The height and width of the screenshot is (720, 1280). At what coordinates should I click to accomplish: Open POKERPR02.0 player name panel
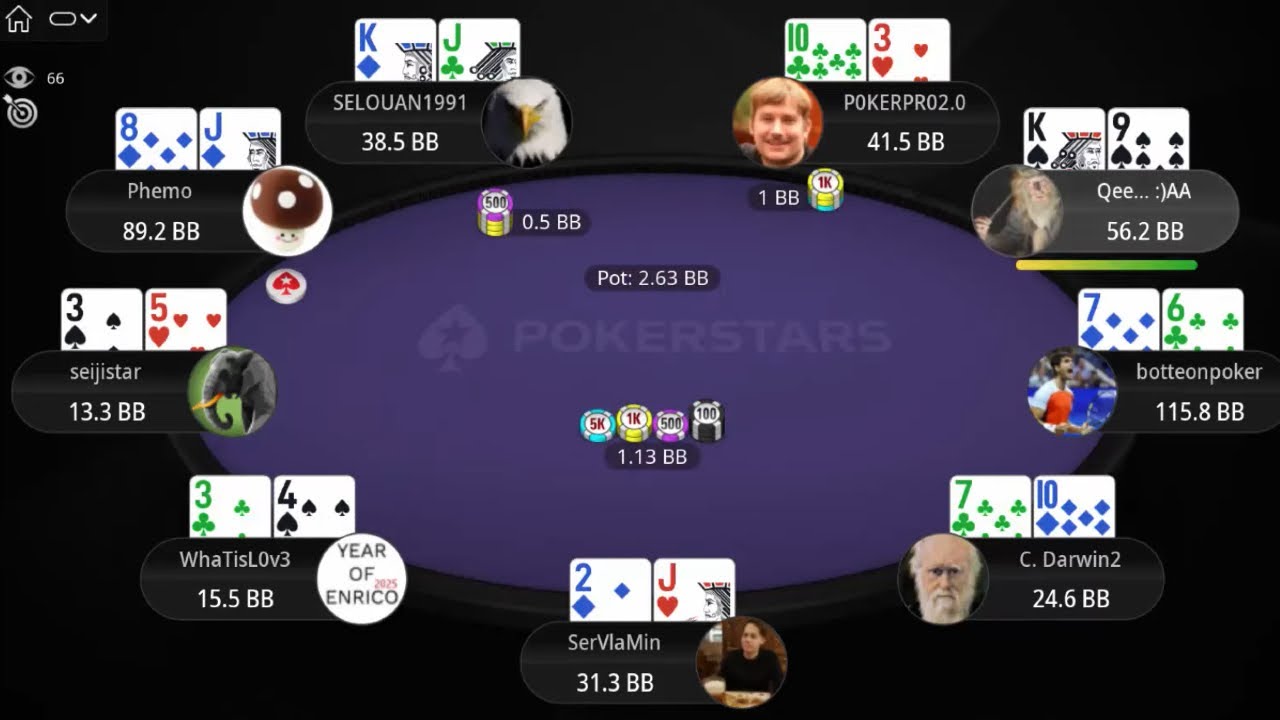[x=866, y=122]
